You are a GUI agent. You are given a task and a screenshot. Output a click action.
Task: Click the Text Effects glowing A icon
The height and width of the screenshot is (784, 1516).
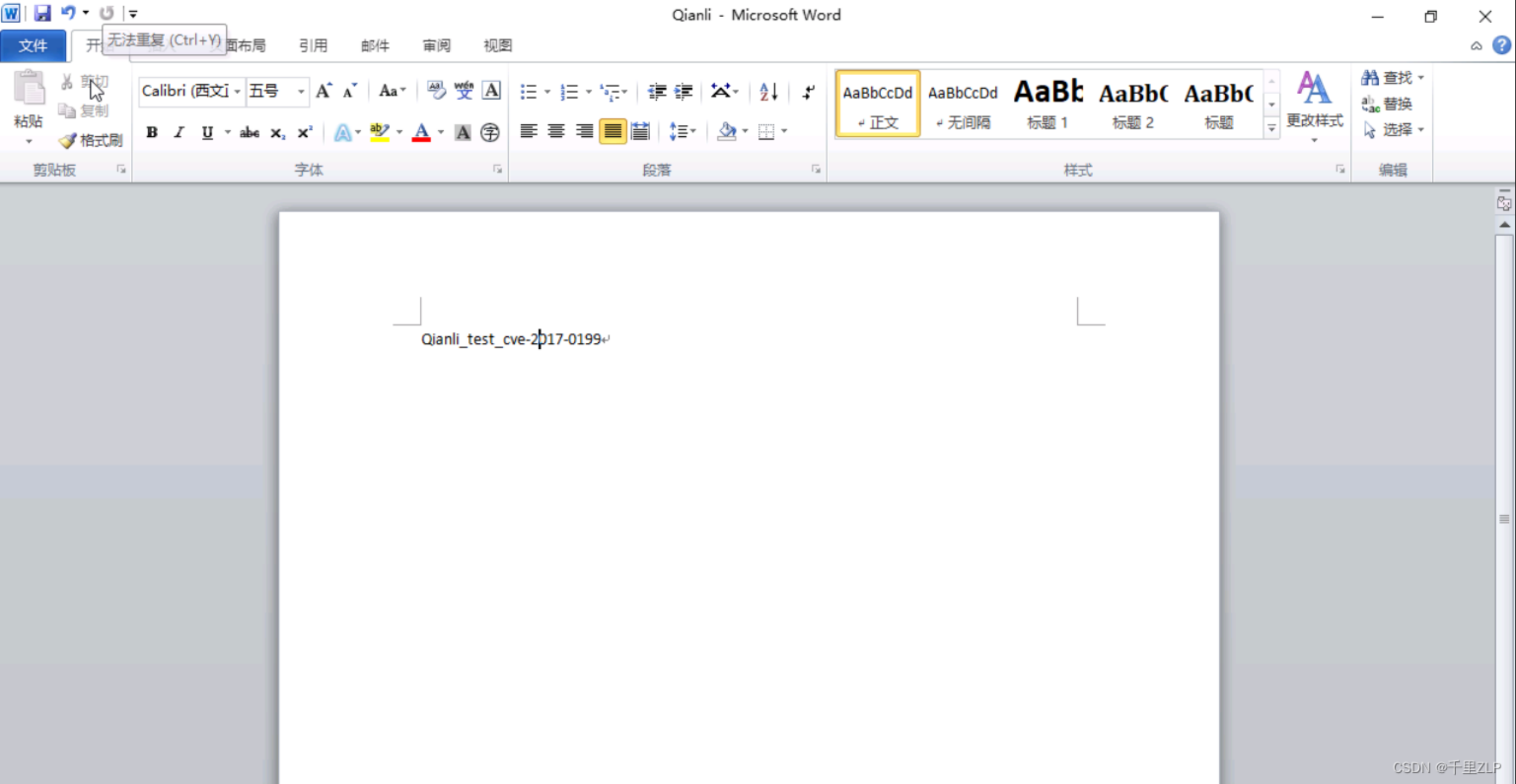[342, 132]
